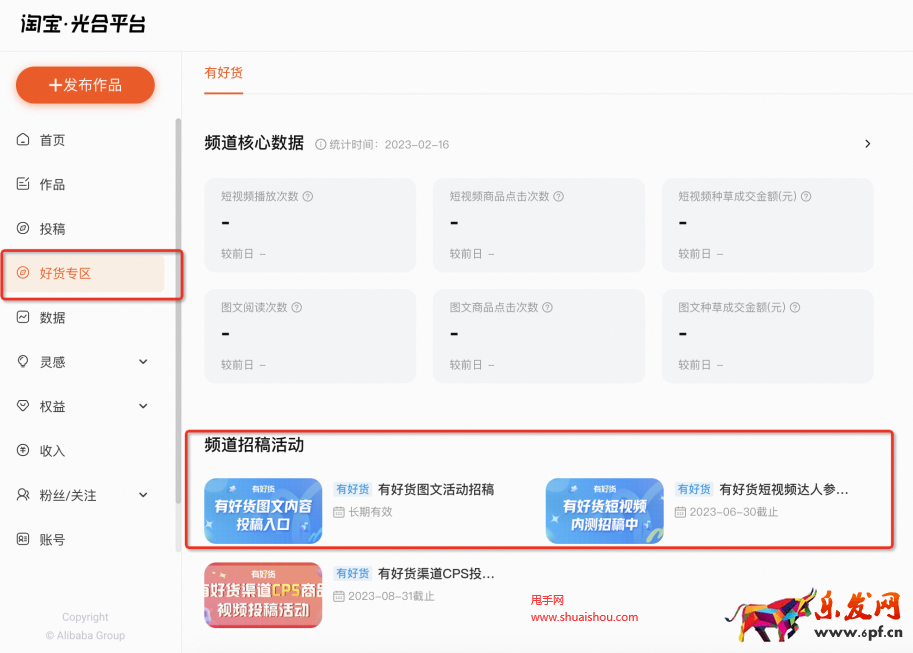The image size is (913, 653).
Task: Click the 收入 income coin icon
Action: coord(23,450)
